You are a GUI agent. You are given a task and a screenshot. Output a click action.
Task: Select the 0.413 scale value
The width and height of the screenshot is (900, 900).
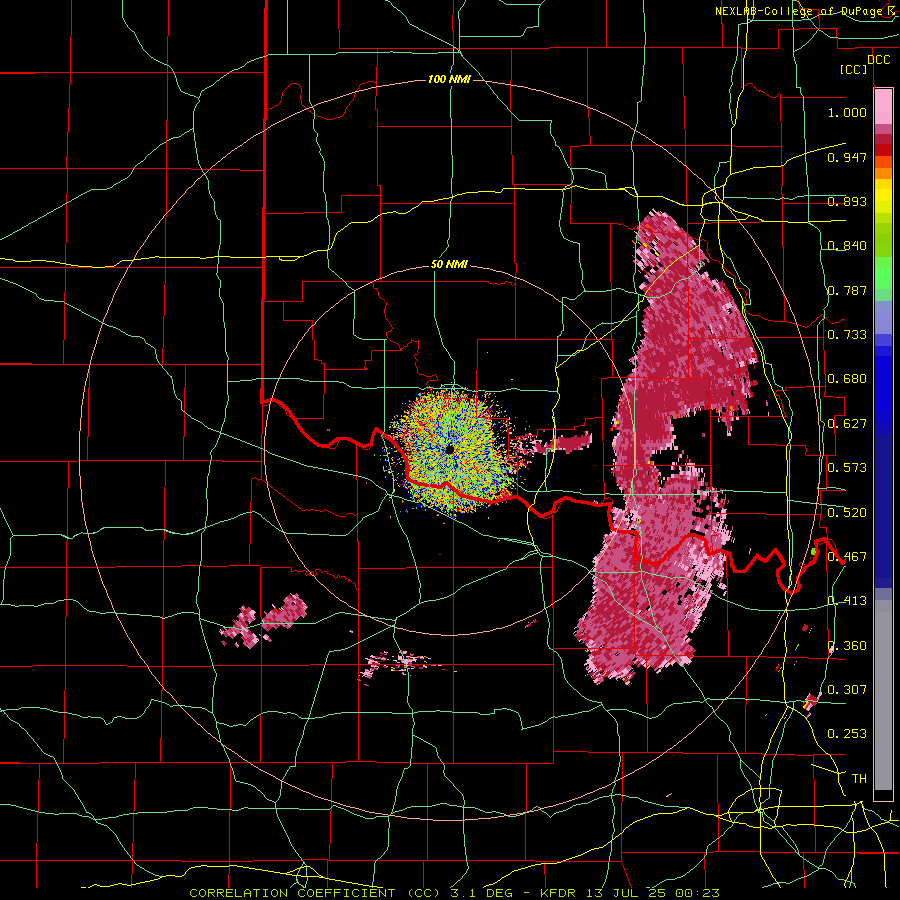[x=847, y=601]
